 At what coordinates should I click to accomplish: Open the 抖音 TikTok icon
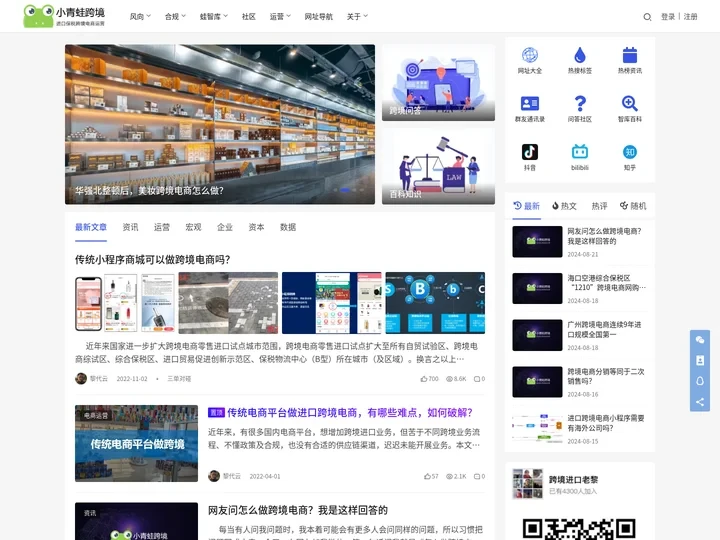point(529,152)
